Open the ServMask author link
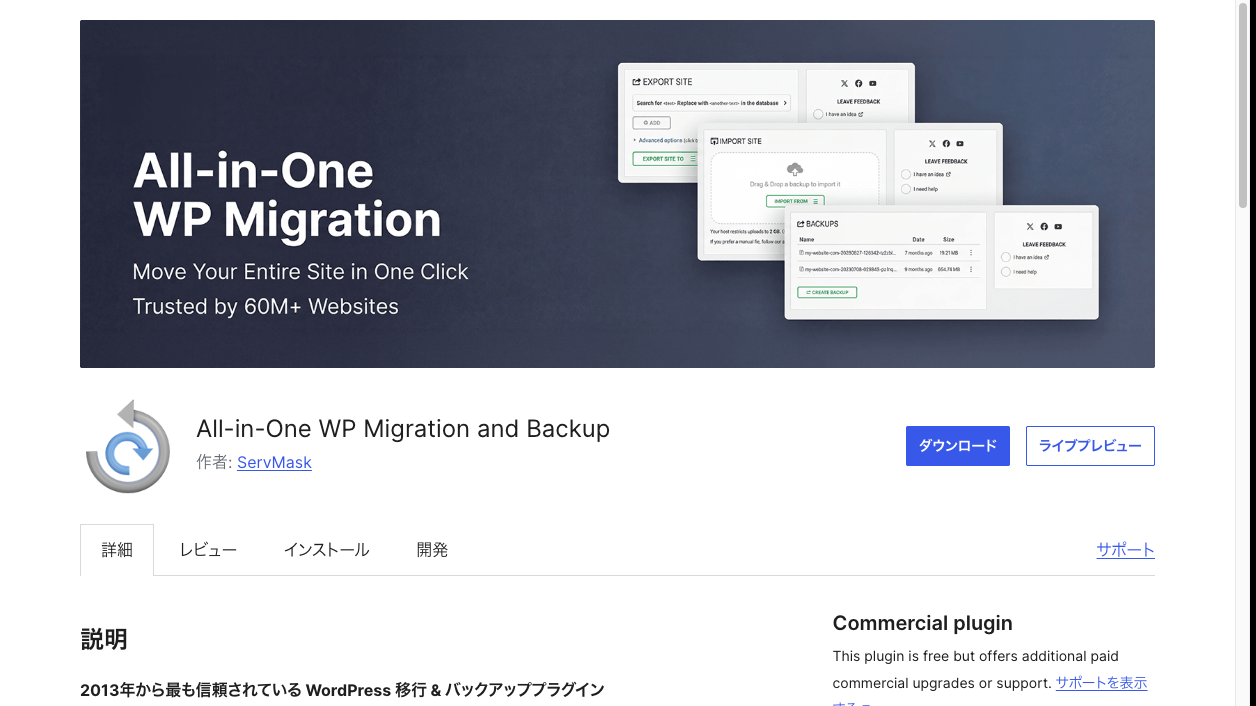This screenshot has height=706, width=1256. click(274, 462)
